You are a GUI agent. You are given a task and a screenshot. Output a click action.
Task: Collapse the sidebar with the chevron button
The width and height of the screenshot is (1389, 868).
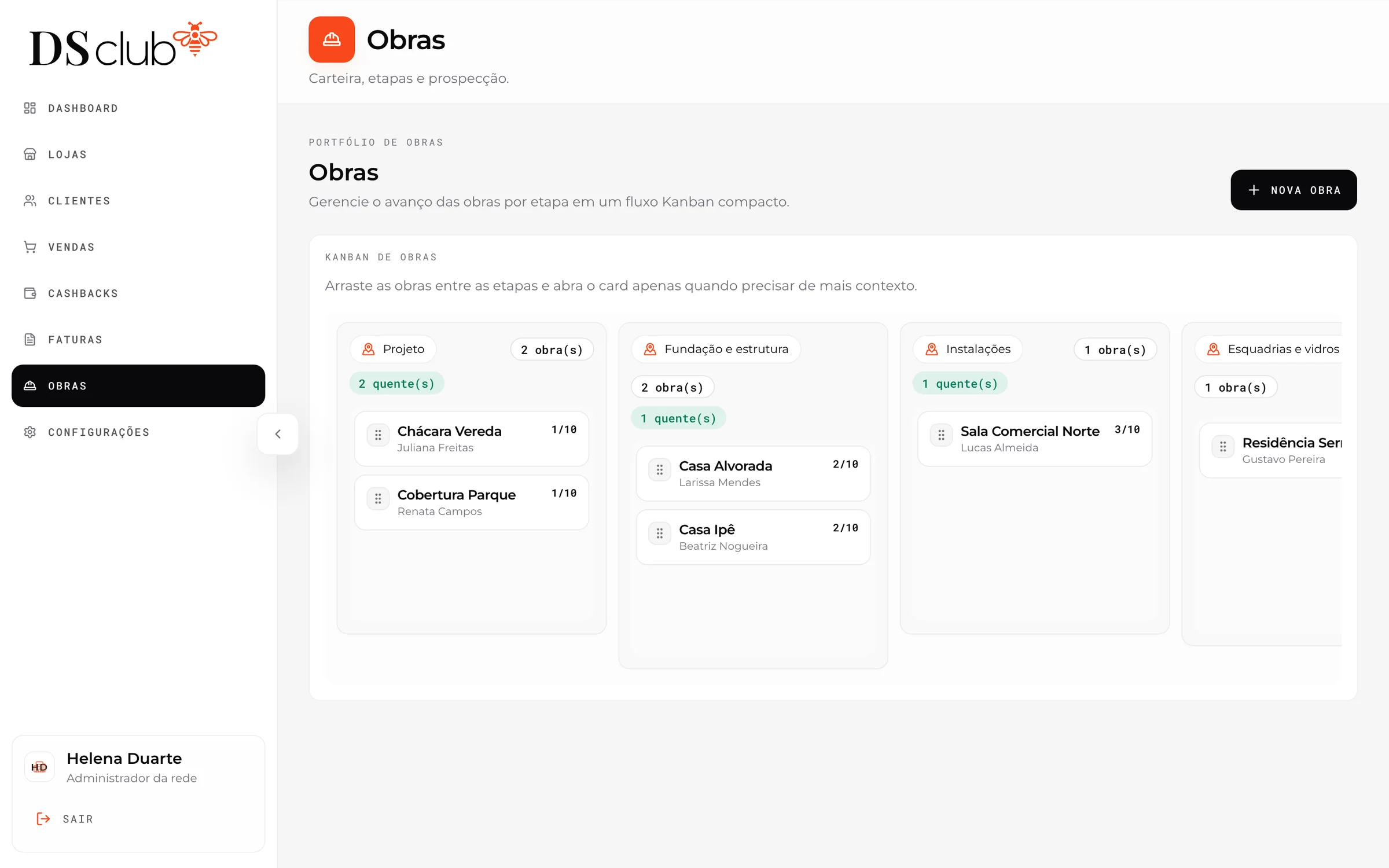(x=278, y=434)
